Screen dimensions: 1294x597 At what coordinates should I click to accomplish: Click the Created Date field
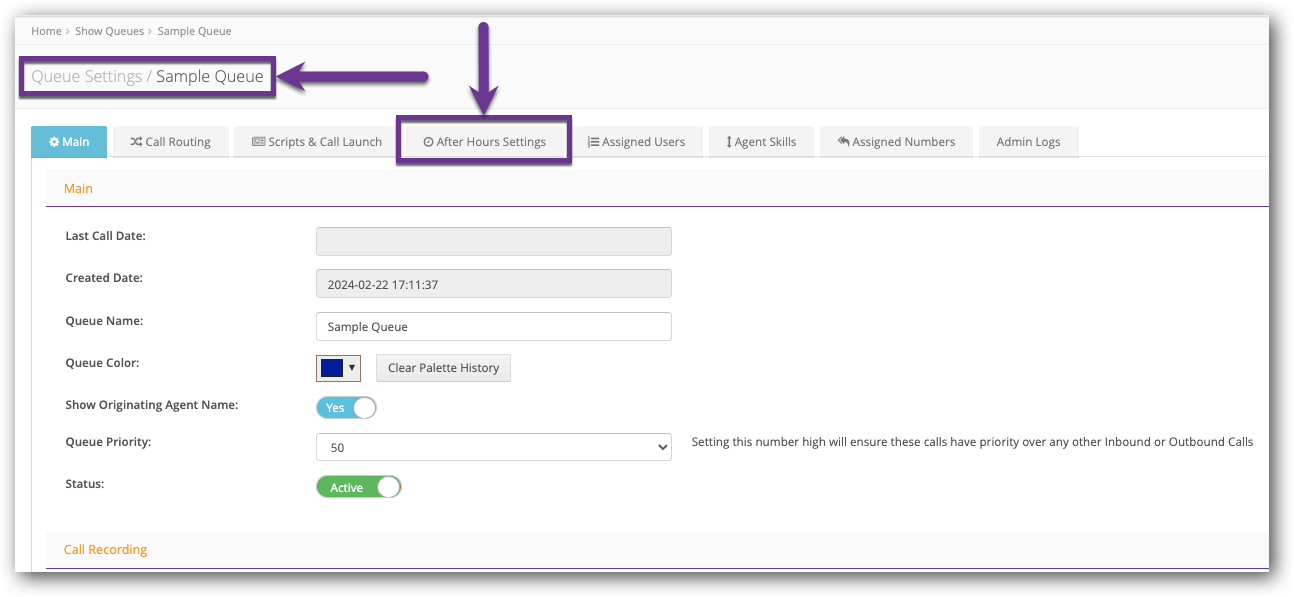[x=493, y=284]
